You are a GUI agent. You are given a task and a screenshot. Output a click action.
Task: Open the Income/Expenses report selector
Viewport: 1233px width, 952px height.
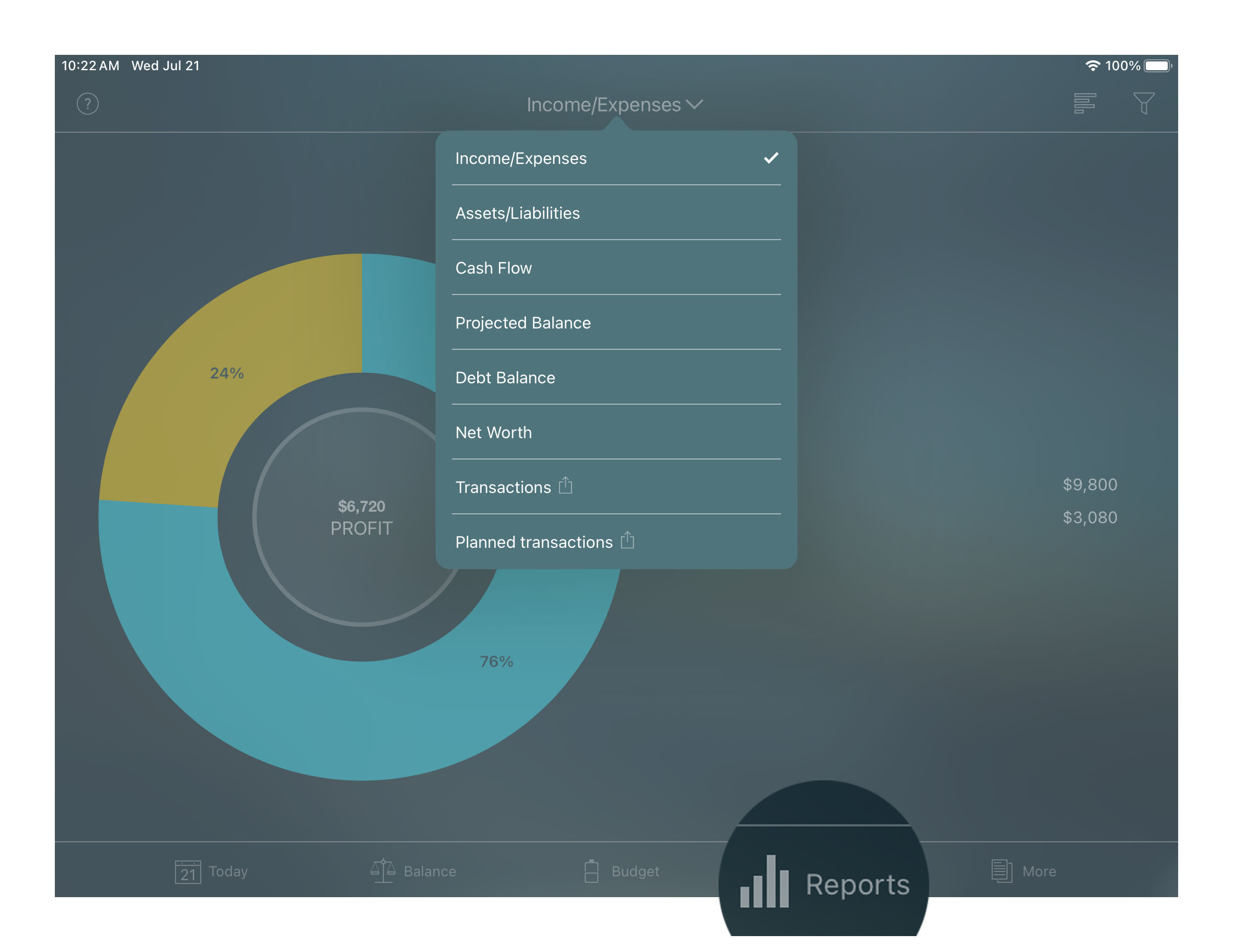pos(615,103)
